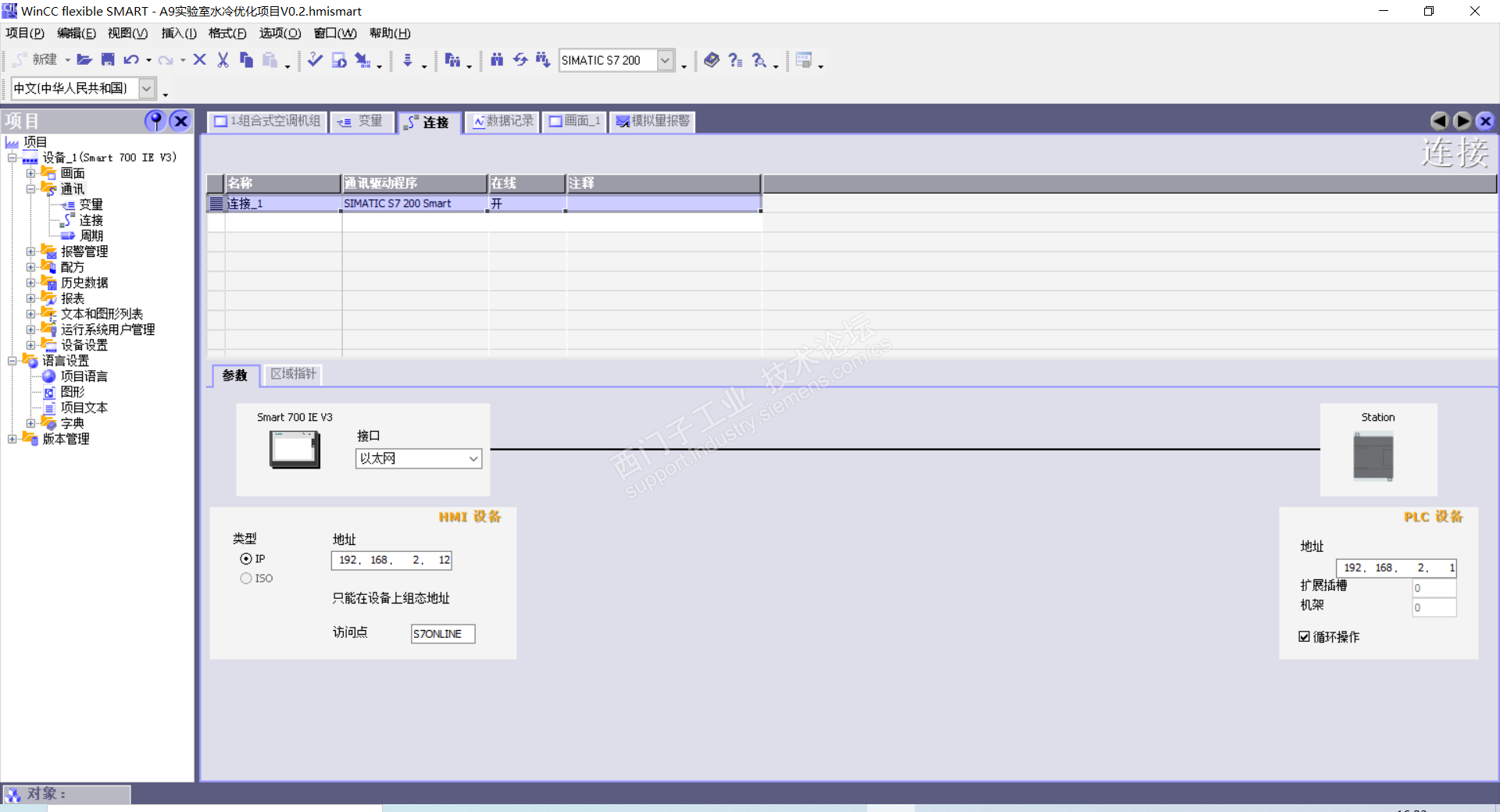Undo the last action

coord(131,60)
